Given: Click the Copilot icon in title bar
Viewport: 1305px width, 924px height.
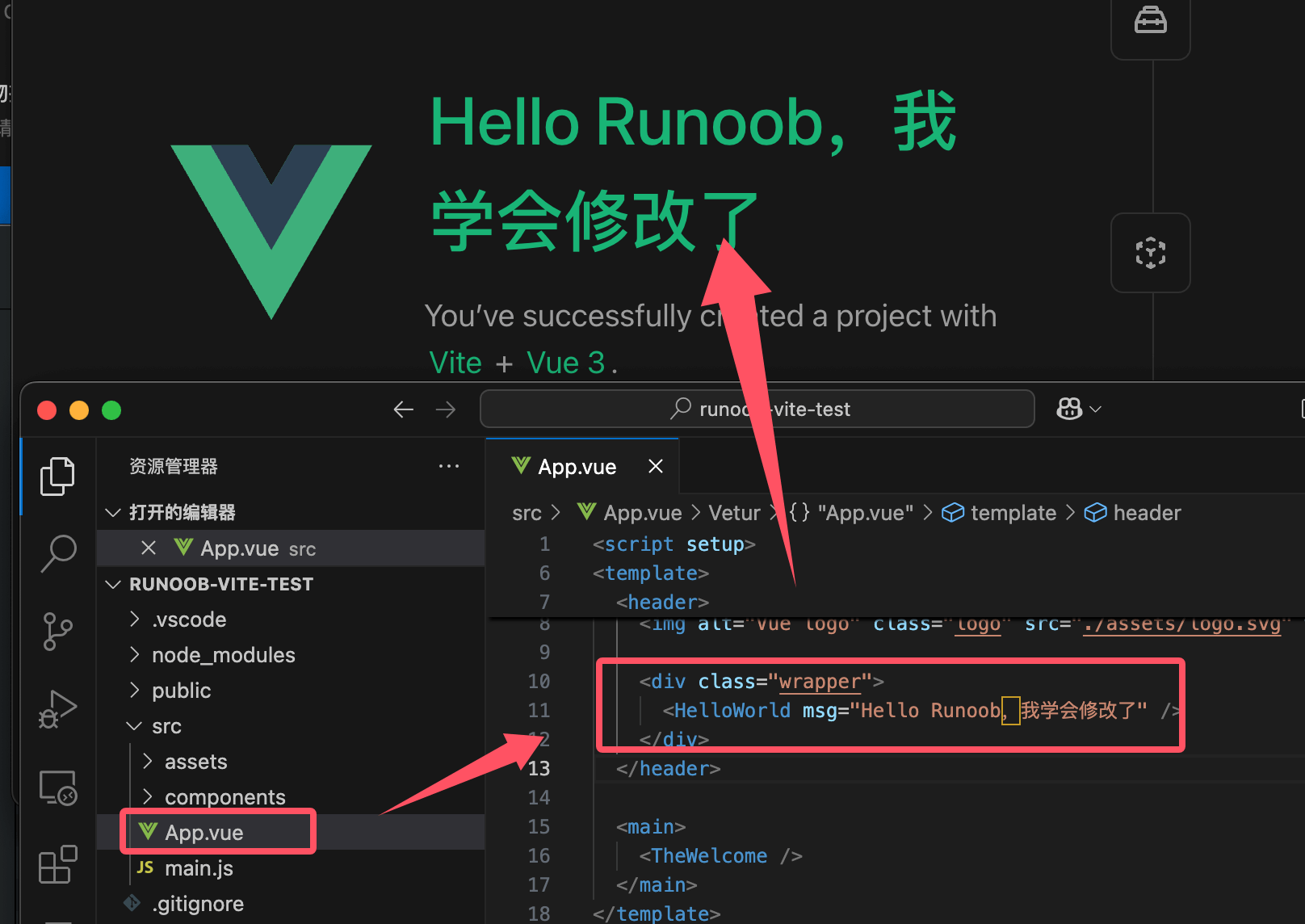Looking at the screenshot, I should point(1069,409).
